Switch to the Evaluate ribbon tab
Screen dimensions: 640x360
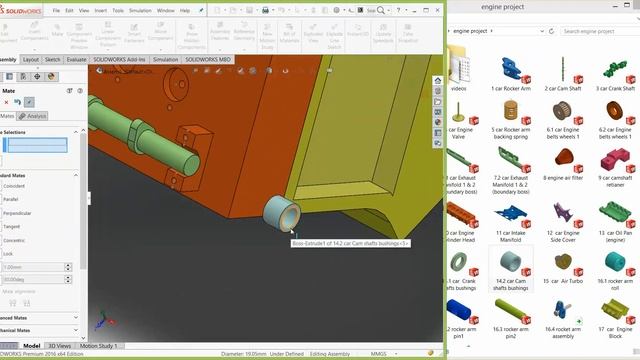tap(76, 60)
